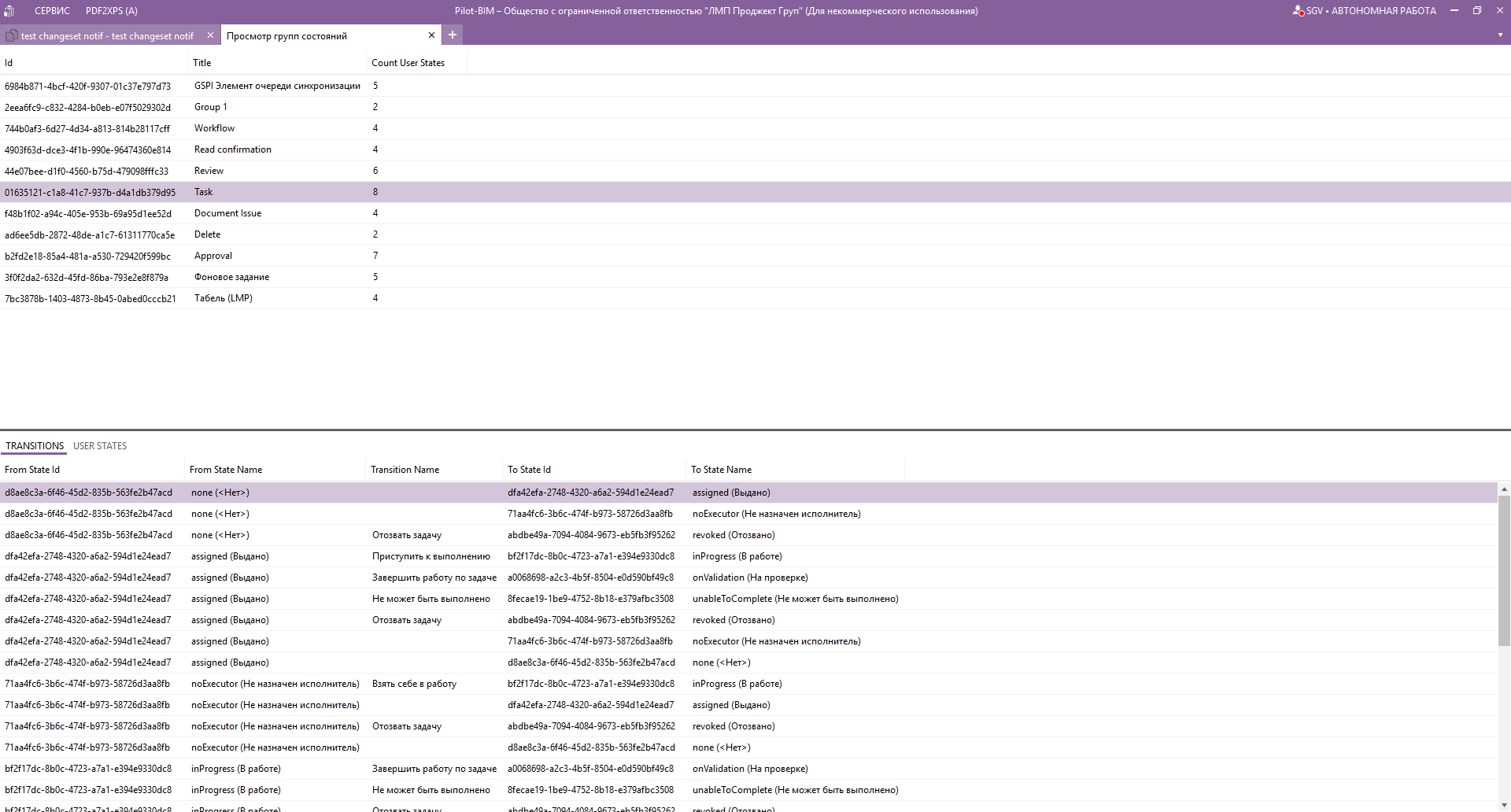Viewport: 1511px width, 812px height.
Task: Open the СЕРВИС menu
Action: pos(52,11)
